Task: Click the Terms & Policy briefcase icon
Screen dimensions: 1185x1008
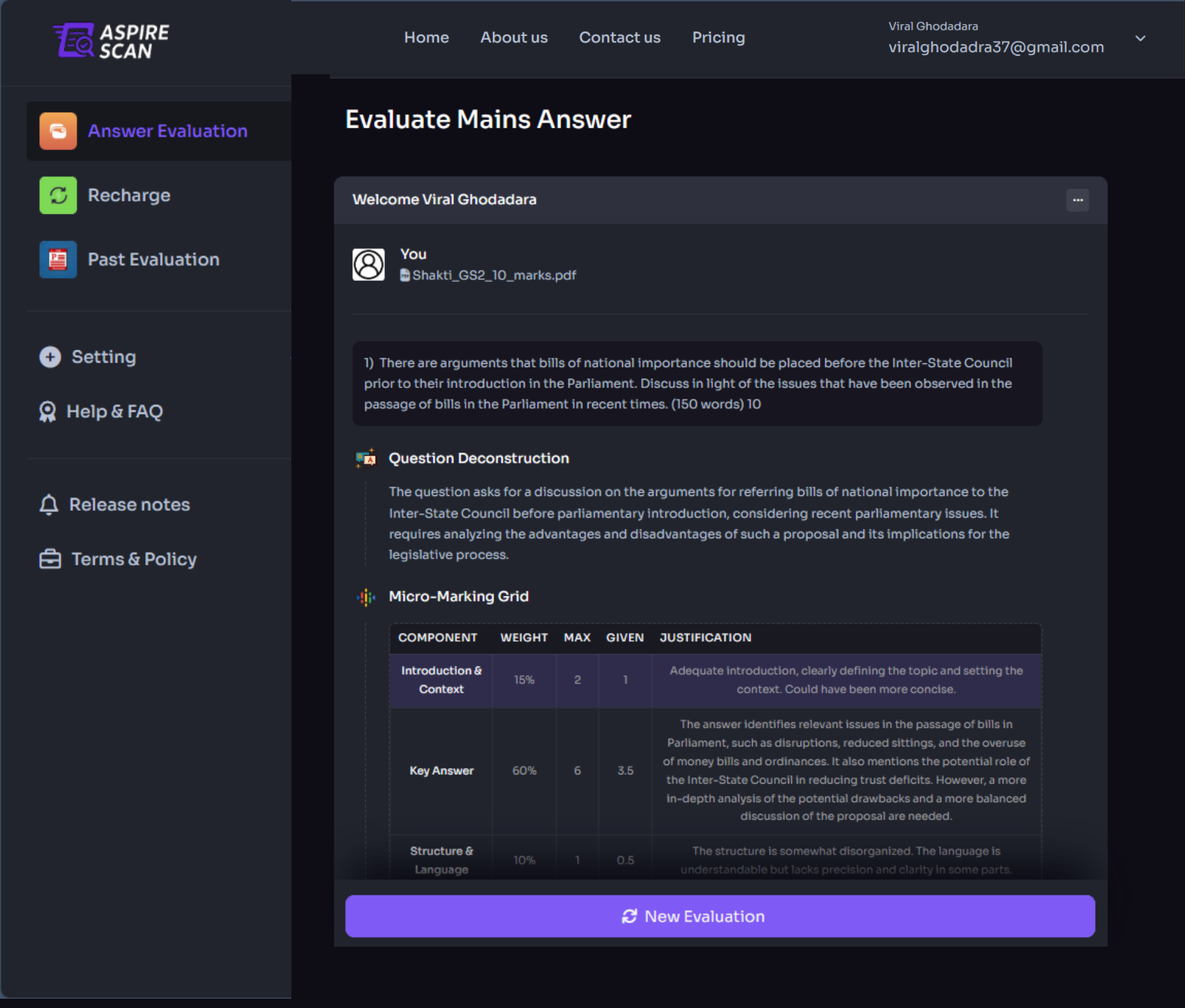Action: [50, 559]
